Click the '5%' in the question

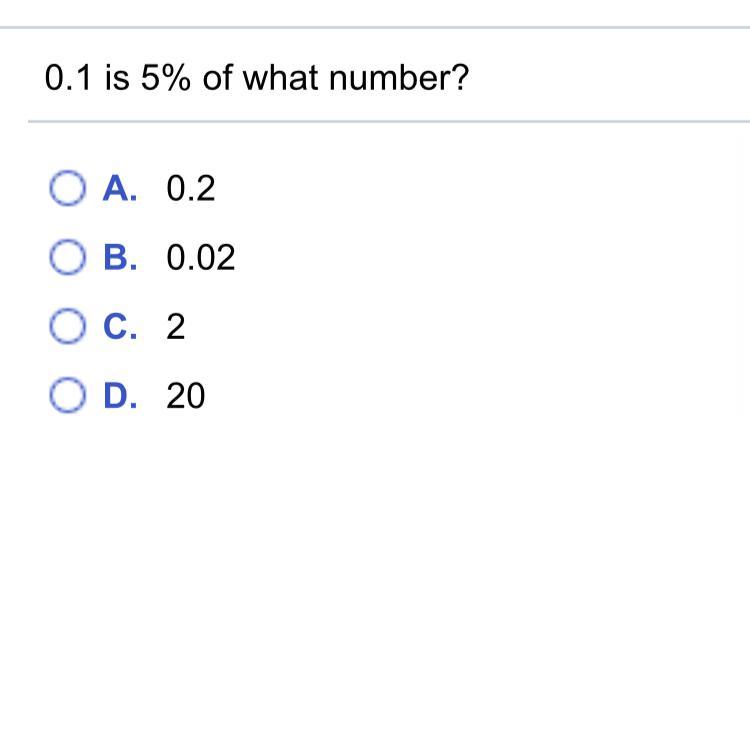(167, 79)
